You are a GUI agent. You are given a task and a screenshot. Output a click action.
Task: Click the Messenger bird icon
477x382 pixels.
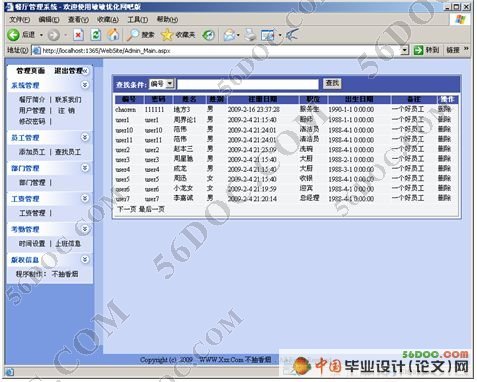pyautogui.click(x=291, y=34)
